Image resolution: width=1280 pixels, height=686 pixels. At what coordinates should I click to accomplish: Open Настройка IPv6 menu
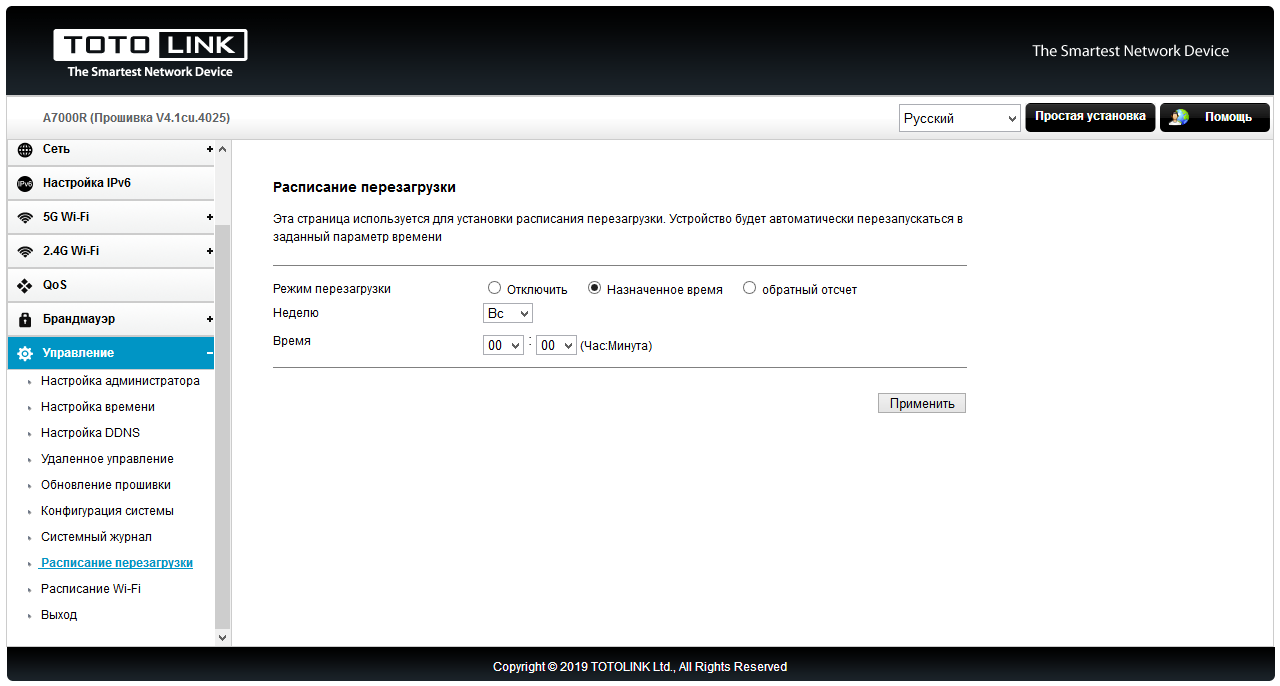(110, 183)
